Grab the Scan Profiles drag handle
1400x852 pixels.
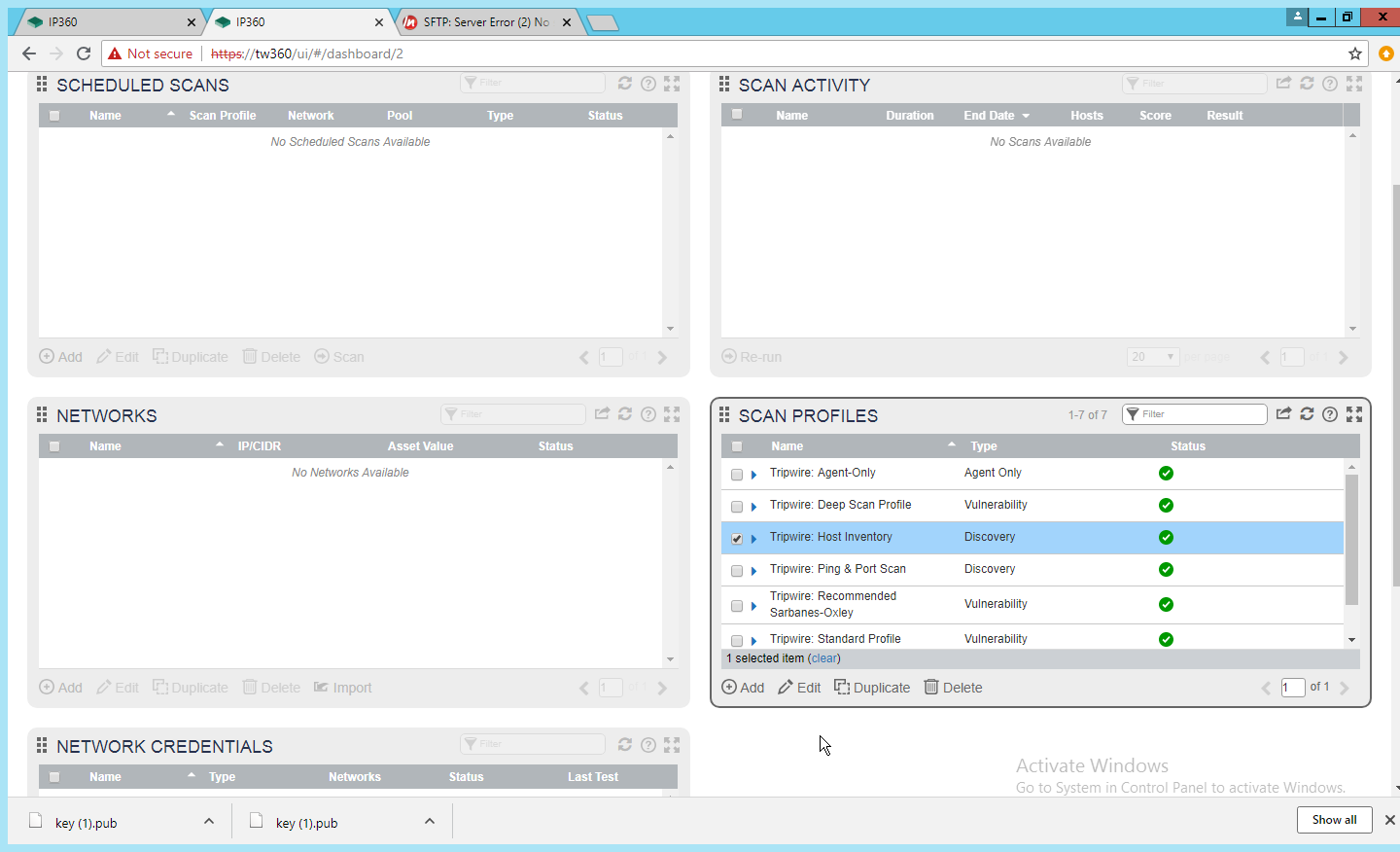(x=724, y=415)
